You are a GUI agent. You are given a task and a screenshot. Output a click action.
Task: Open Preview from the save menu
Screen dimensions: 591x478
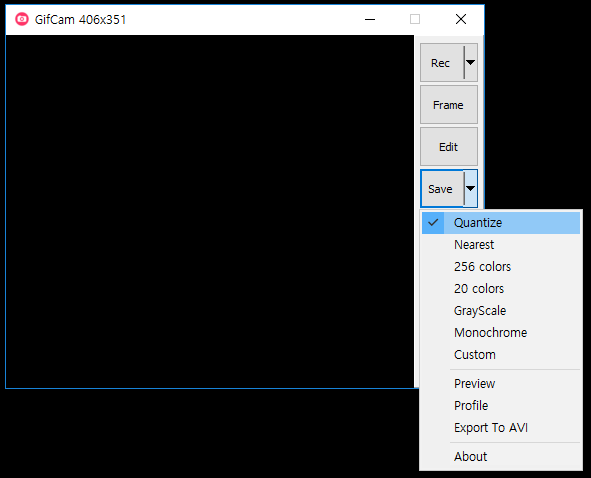point(501,384)
